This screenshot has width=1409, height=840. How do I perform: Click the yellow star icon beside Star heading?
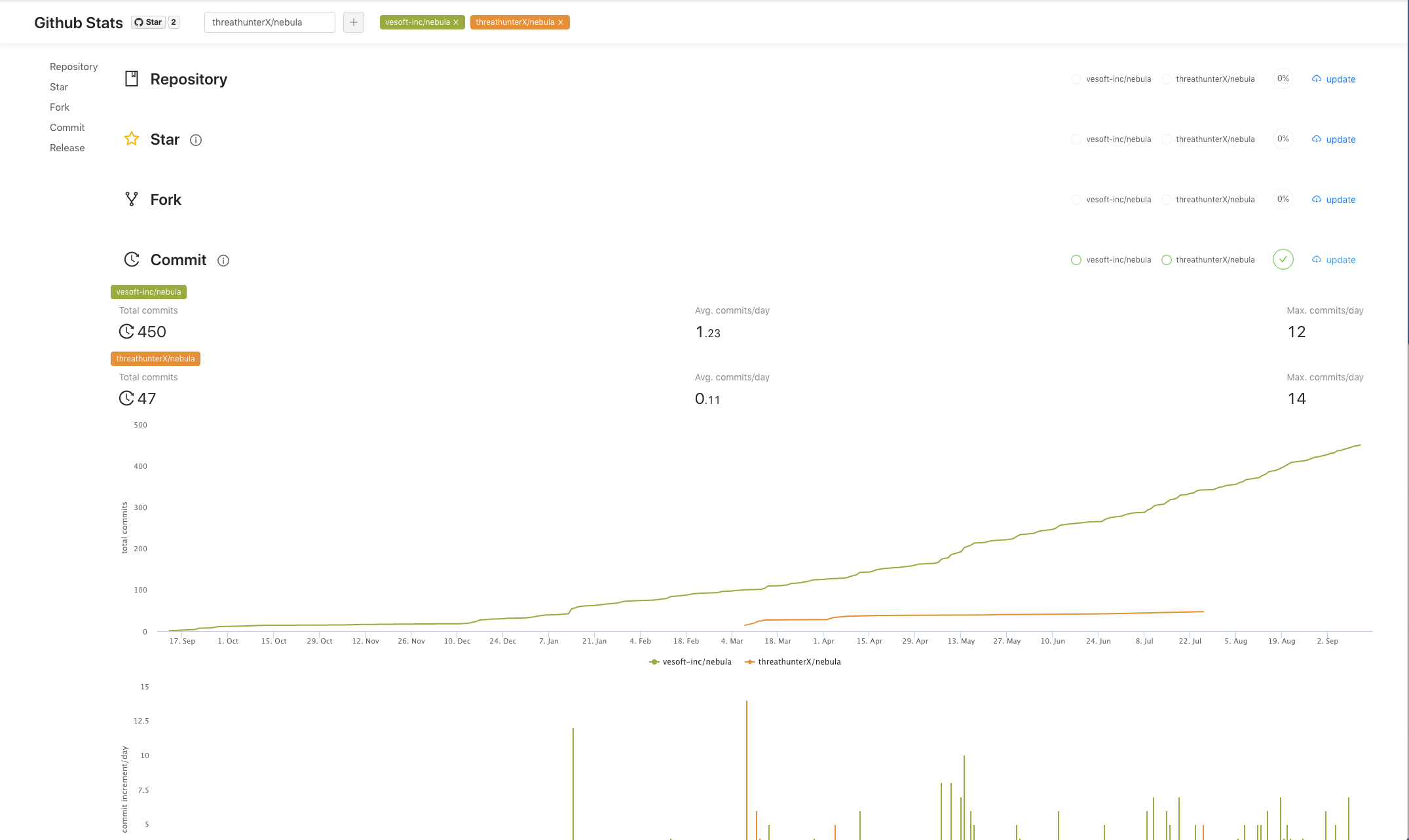[x=132, y=139]
